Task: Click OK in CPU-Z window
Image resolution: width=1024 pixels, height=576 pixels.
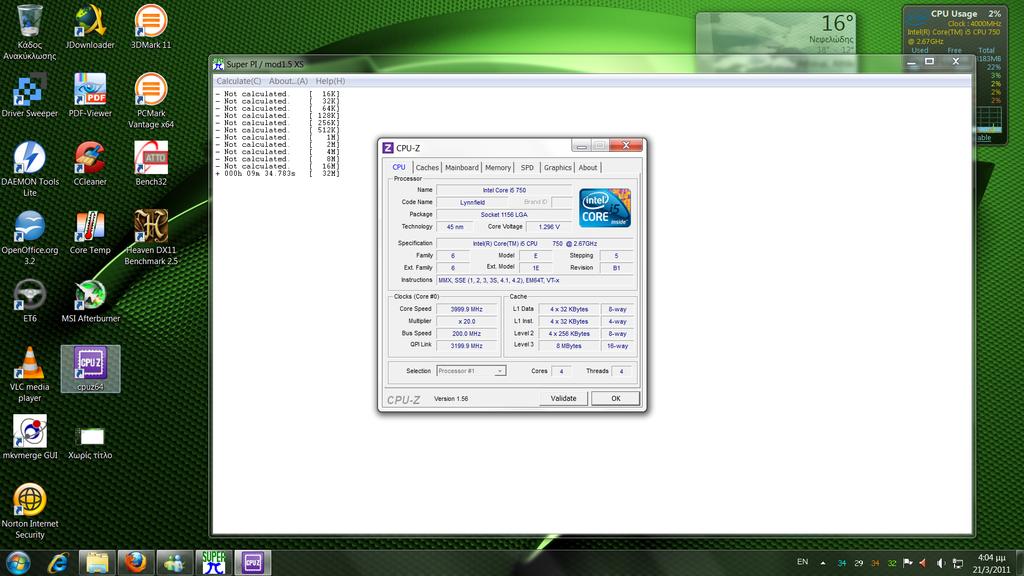Action: [615, 398]
